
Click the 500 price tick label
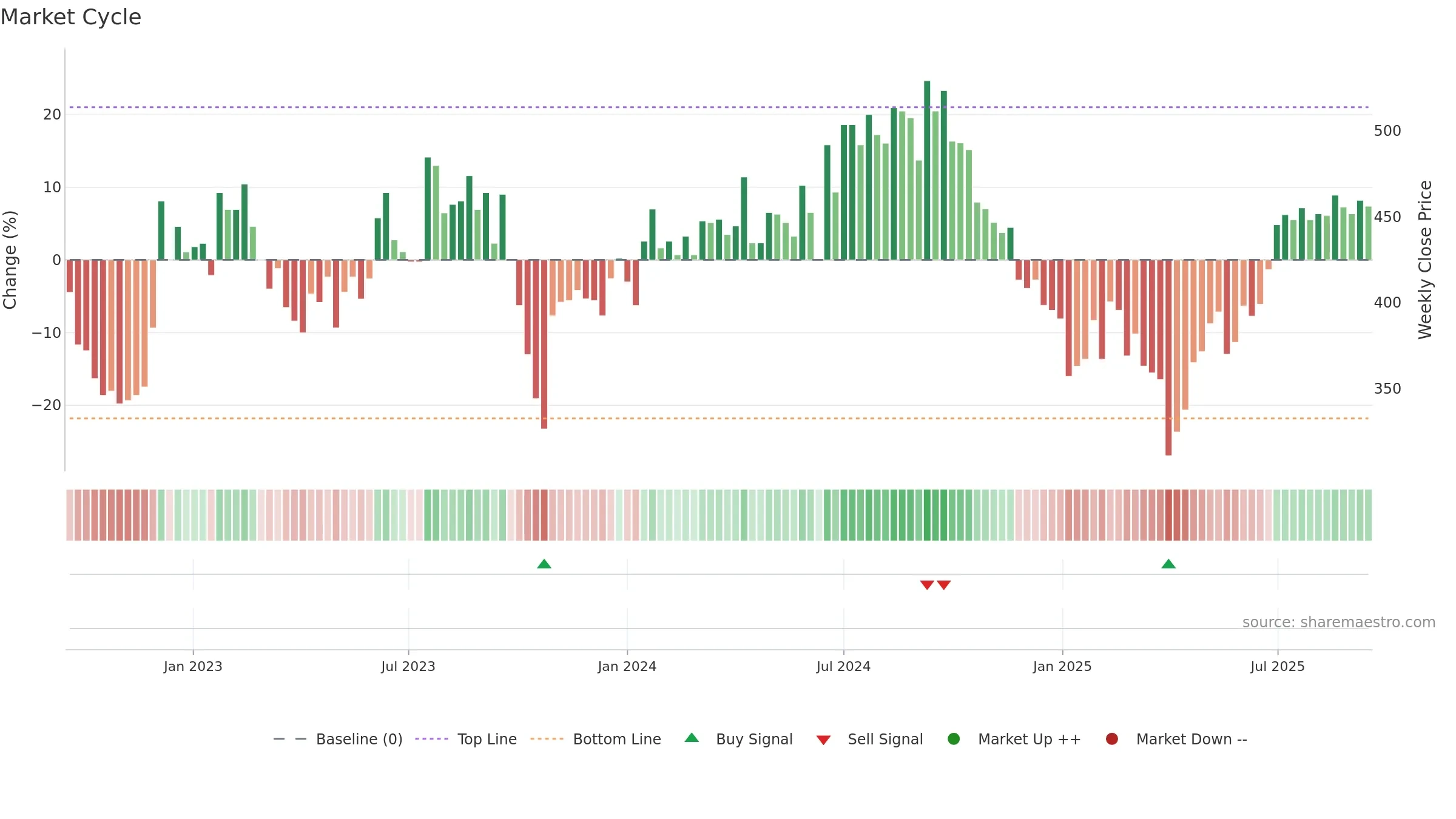[x=1387, y=131]
